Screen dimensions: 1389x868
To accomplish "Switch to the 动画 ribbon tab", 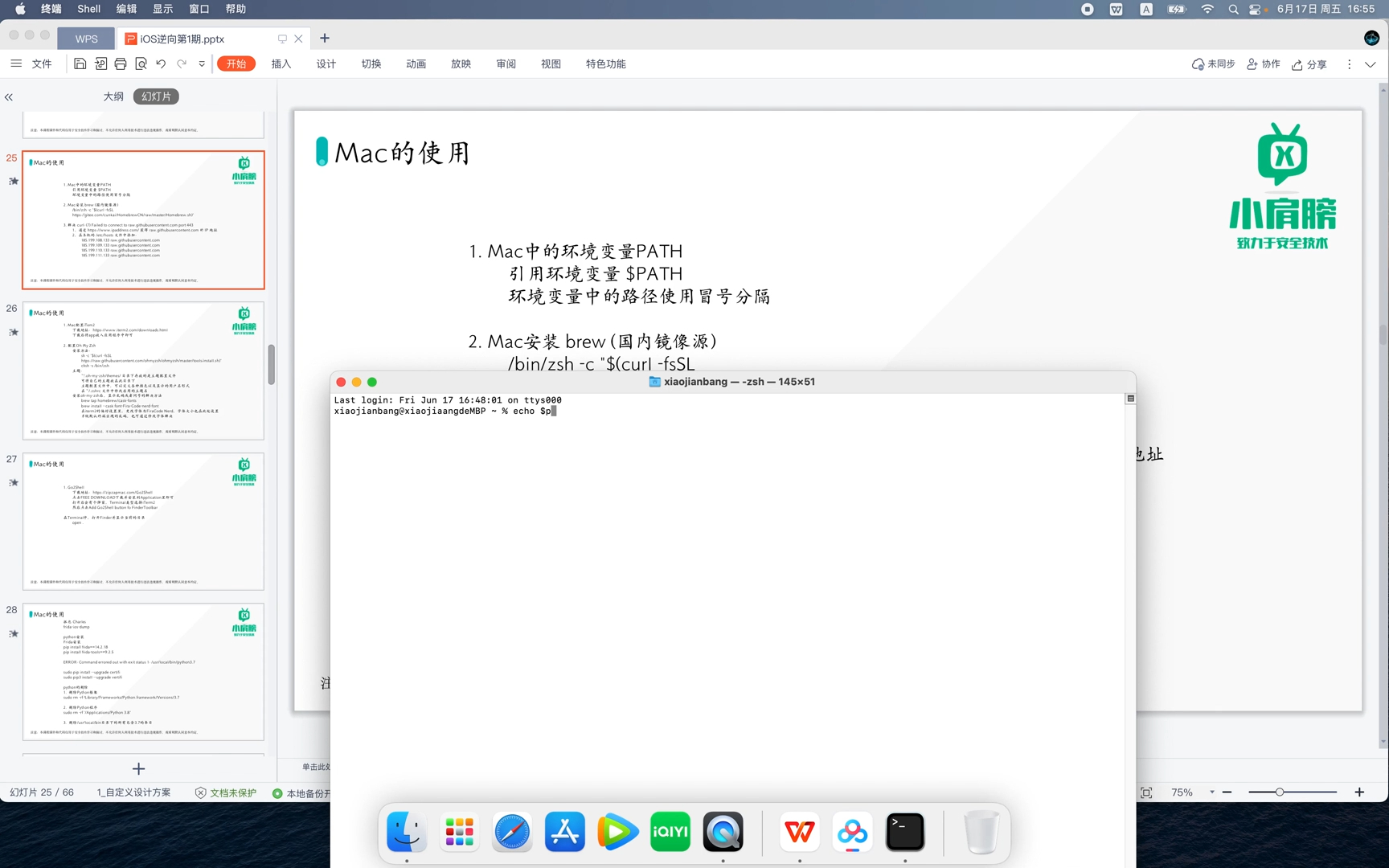I will point(416,63).
